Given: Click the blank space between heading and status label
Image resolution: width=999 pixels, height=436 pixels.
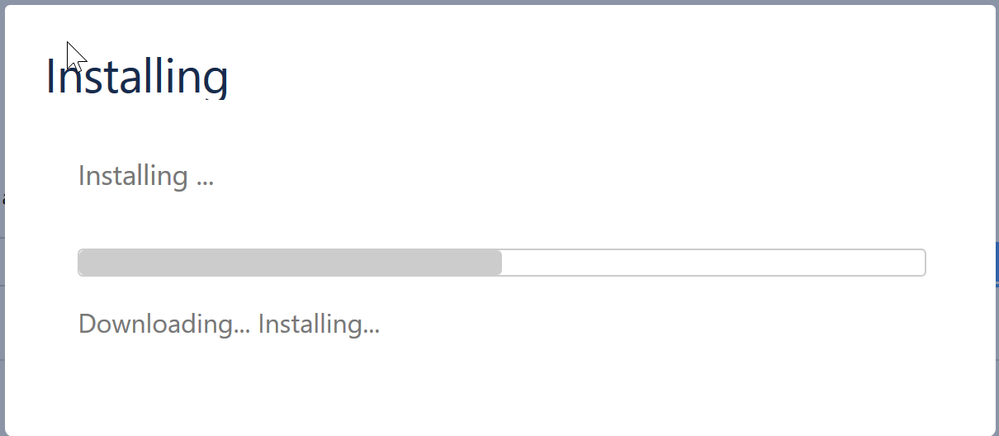Looking at the screenshot, I should [x=500, y=131].
